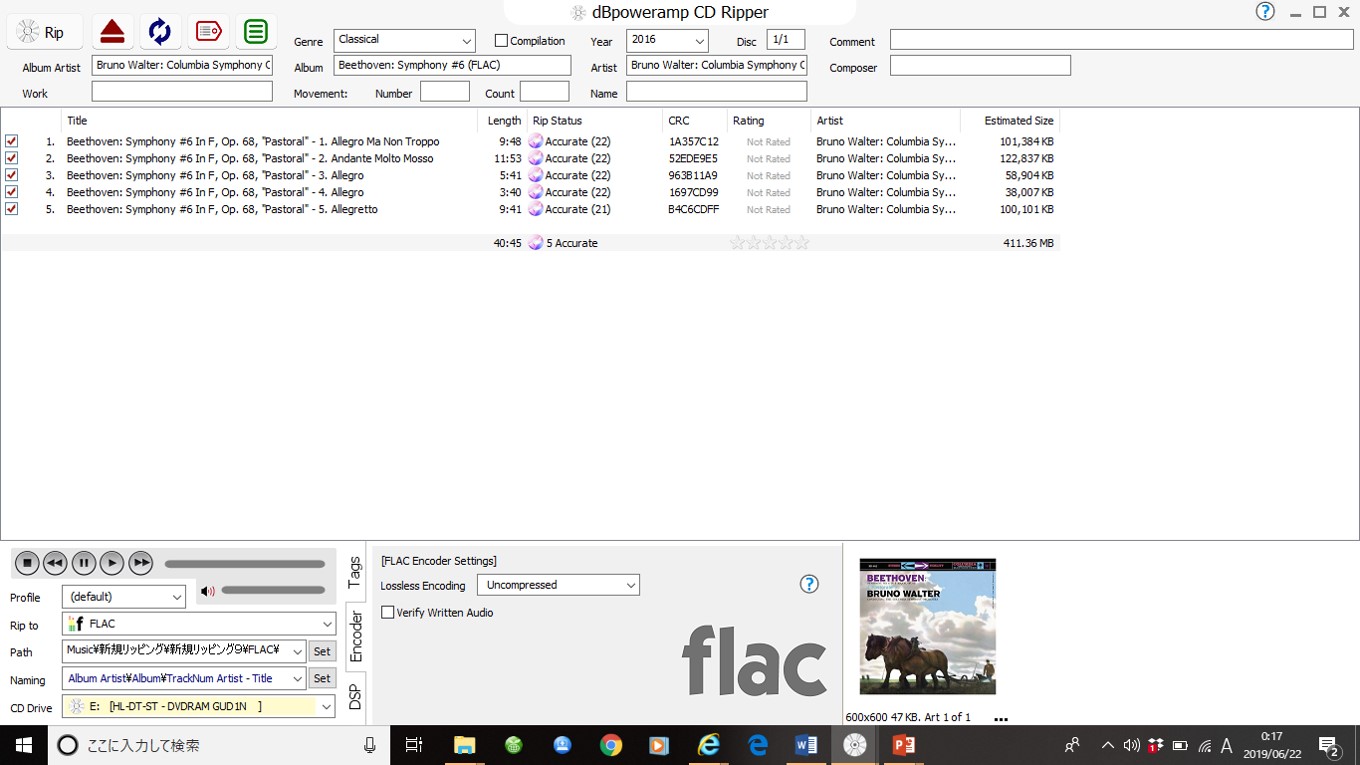Viewport: 1360px width, 765px height.
Task: Expand the Lossless Encoding dropdown
Action: 630,585
